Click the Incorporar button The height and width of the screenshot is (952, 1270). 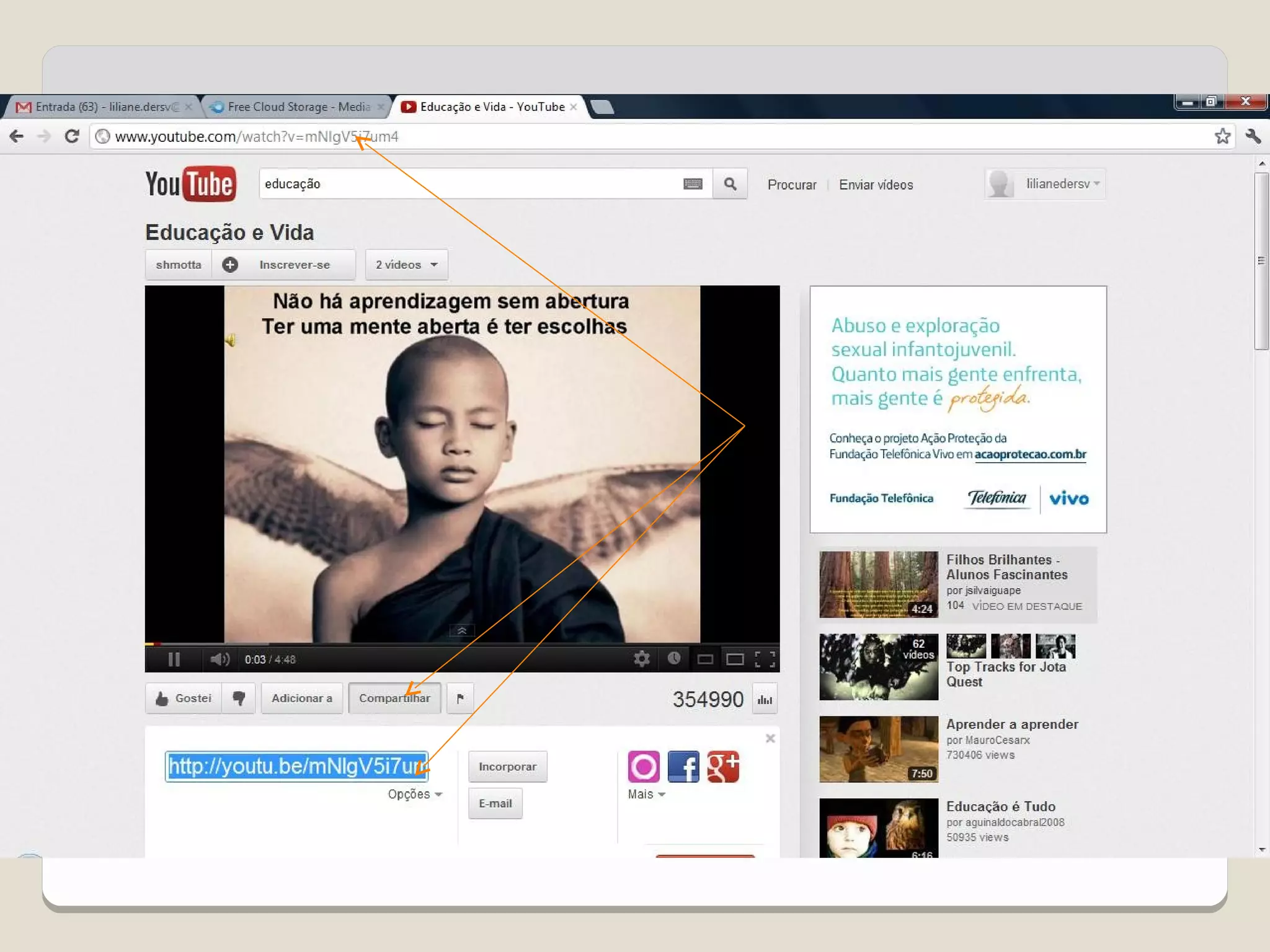pyautogui.click(x=507, y=767)
